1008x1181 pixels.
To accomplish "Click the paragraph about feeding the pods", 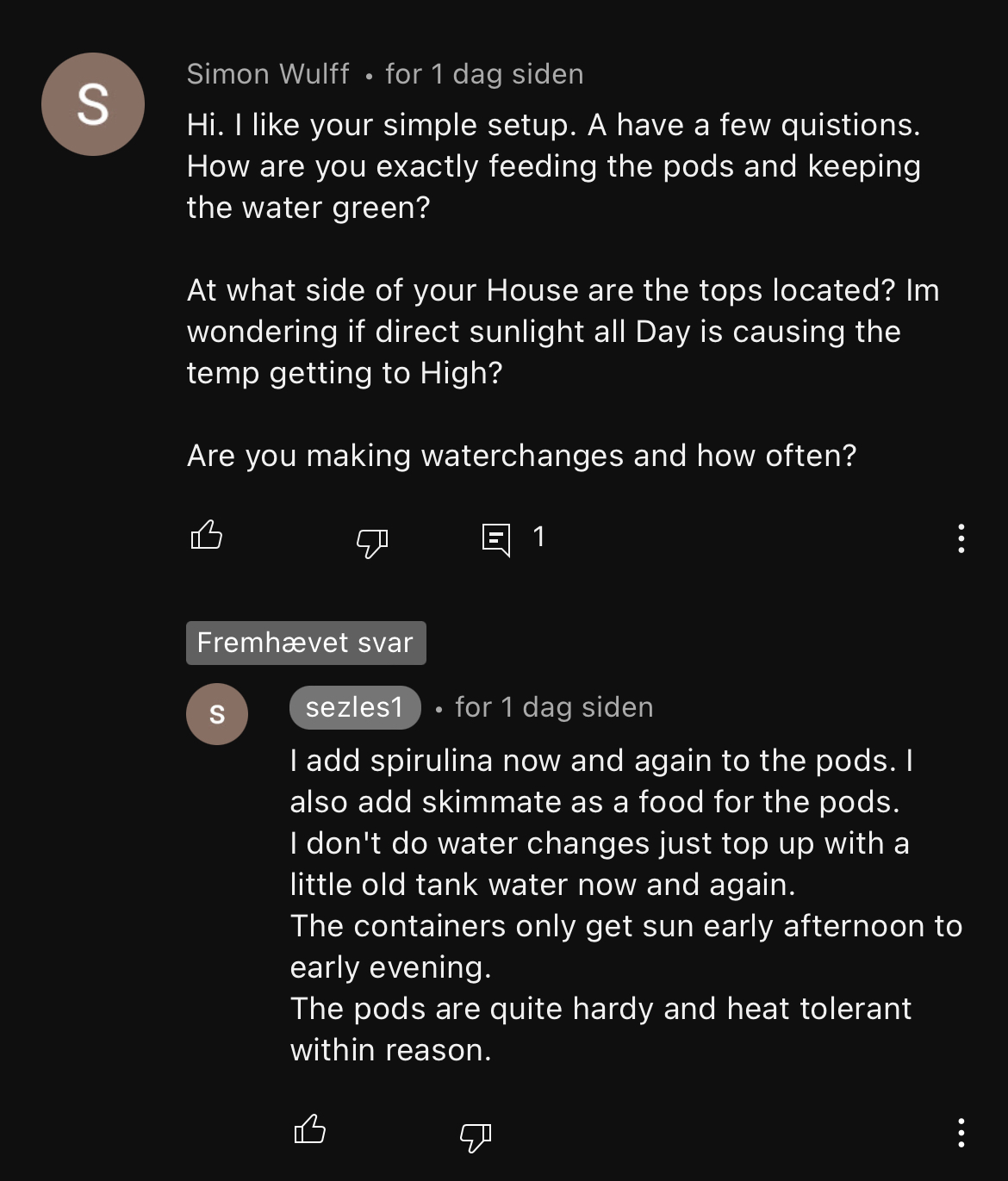I will (553, 166).
